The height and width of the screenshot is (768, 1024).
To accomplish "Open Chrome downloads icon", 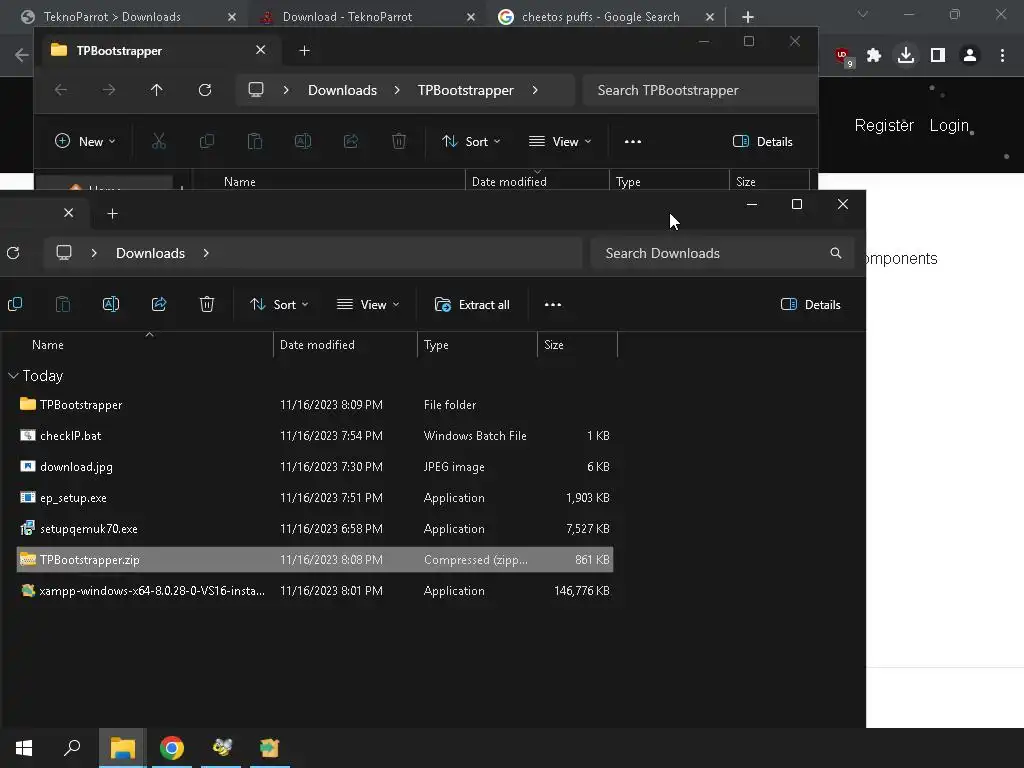I will [906, 56].
